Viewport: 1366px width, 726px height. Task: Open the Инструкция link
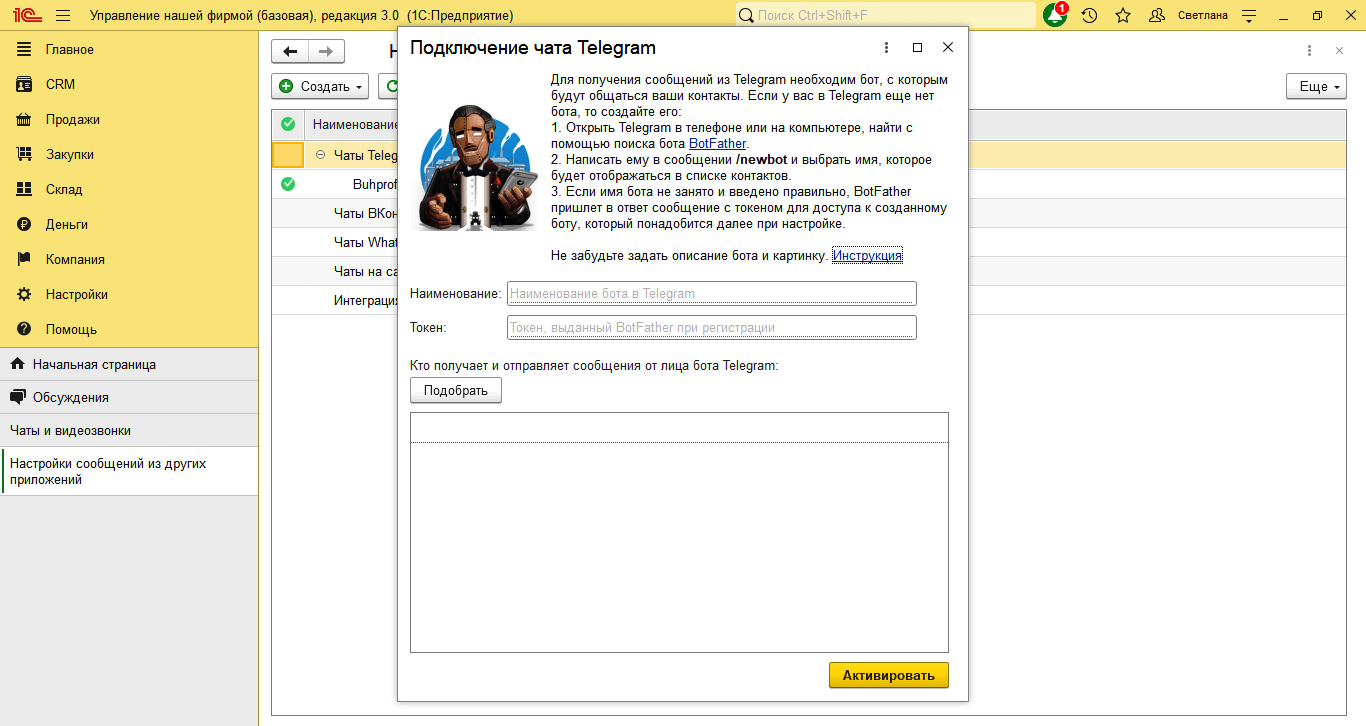tap(867, 256)
